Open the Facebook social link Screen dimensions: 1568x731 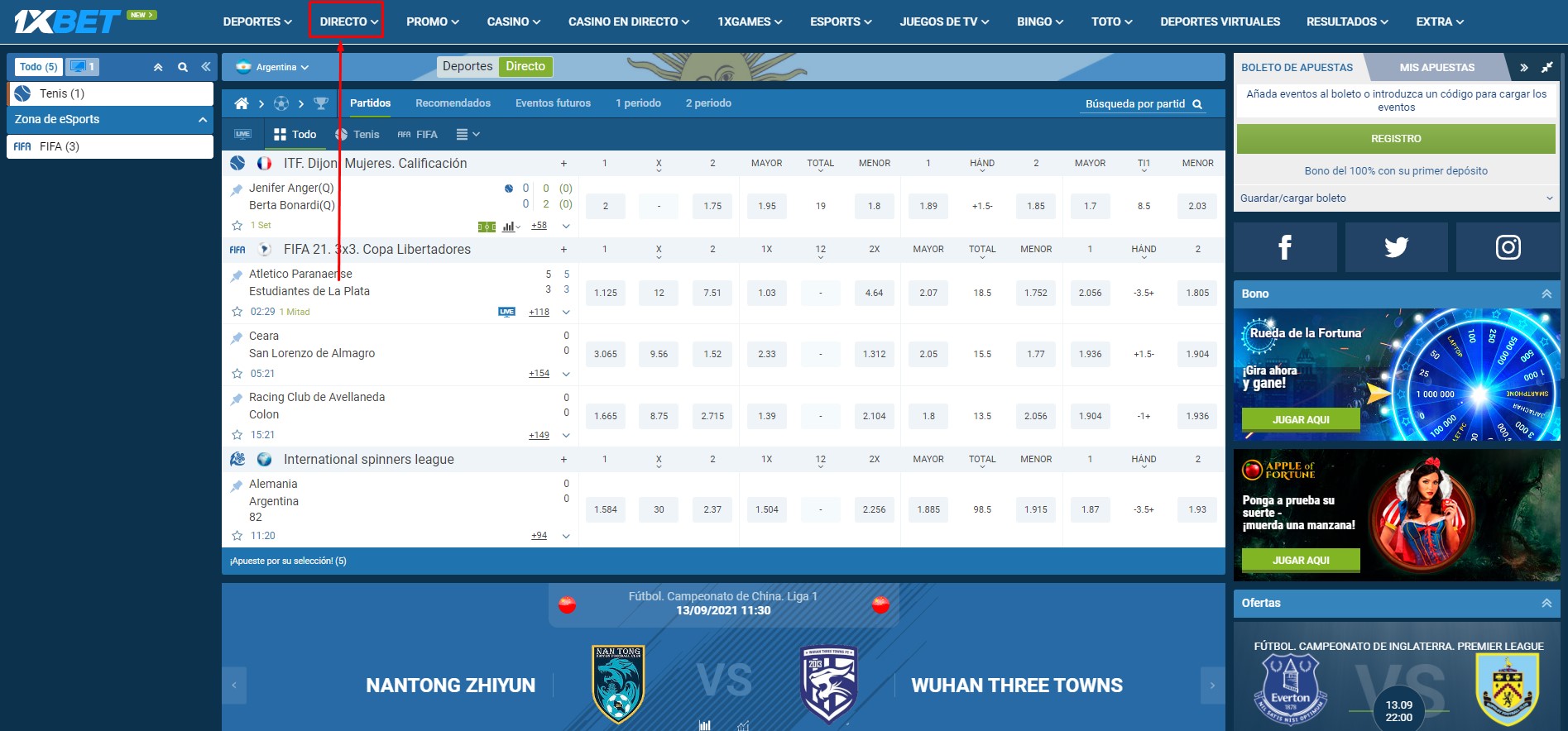point(1285,247)
